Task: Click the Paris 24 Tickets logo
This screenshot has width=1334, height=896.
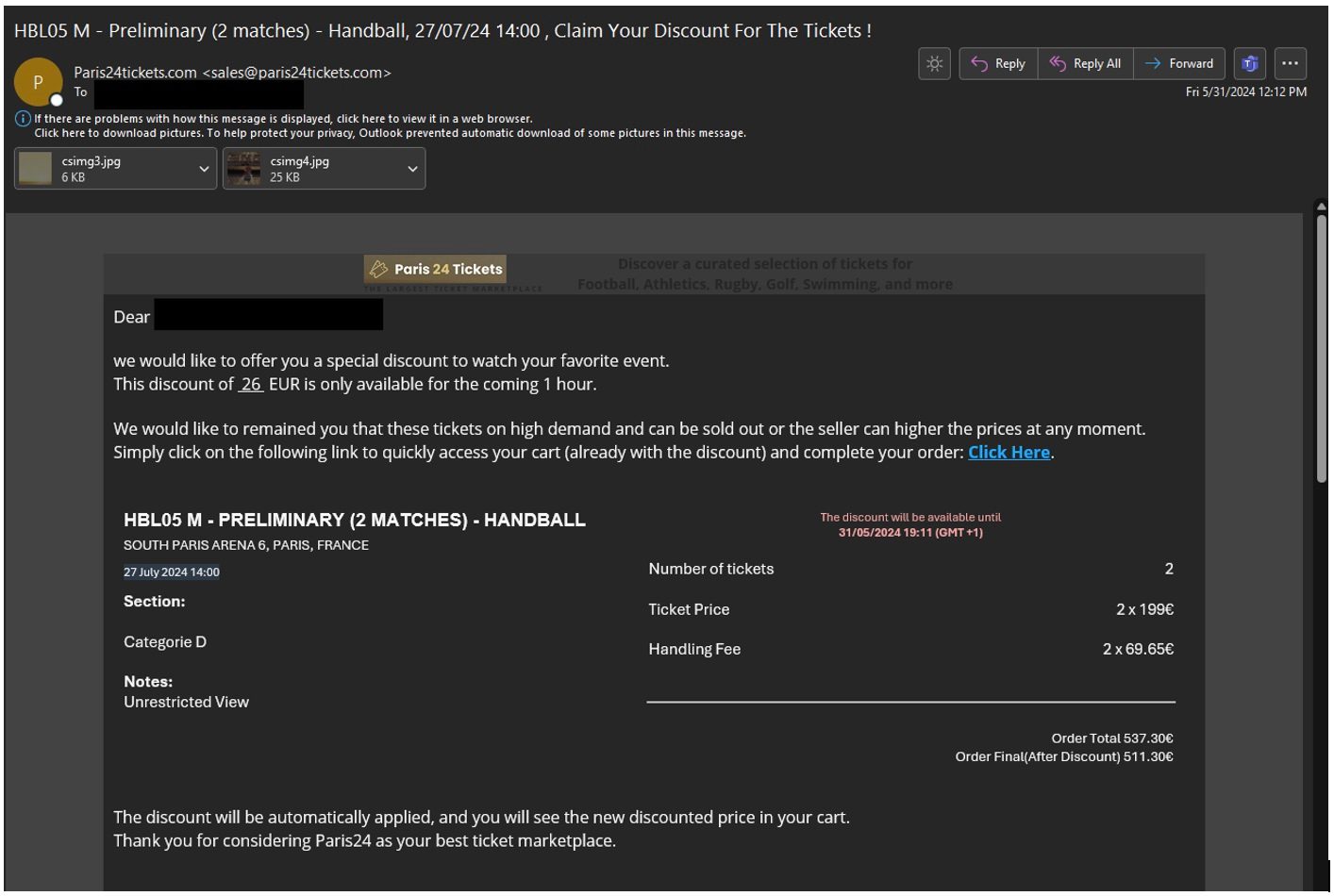Action: click(435, 270)
